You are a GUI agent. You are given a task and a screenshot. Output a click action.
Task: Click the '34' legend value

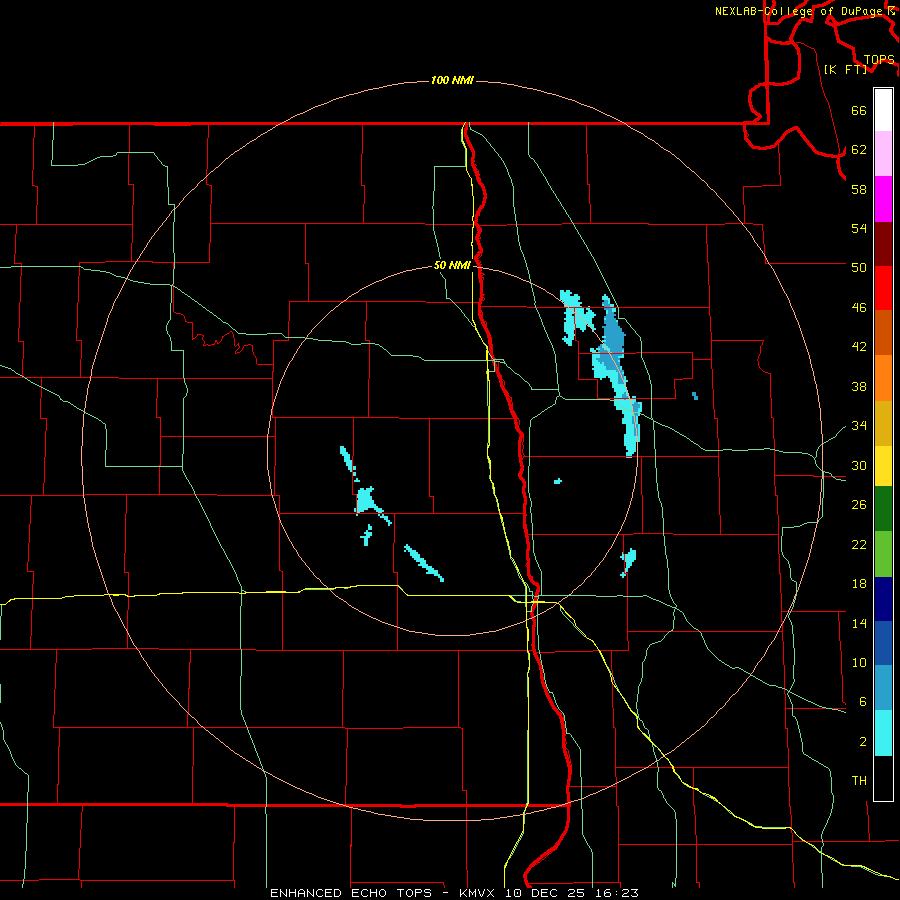coord(859,426)
